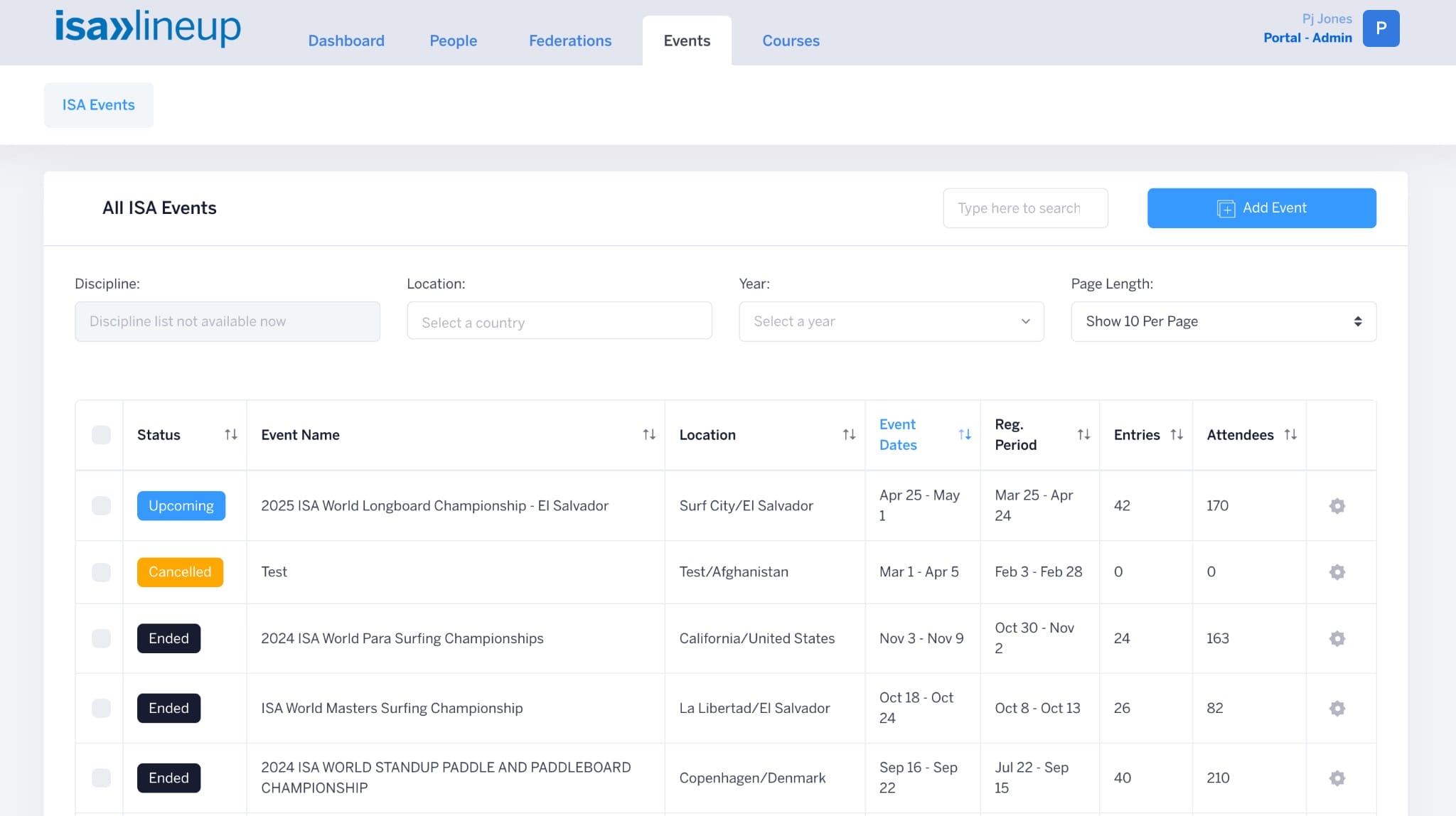This screenshot has width=1456, height=816.
Task: Tick the select-all checkbox in table header
Action: (x=101, y=435)
